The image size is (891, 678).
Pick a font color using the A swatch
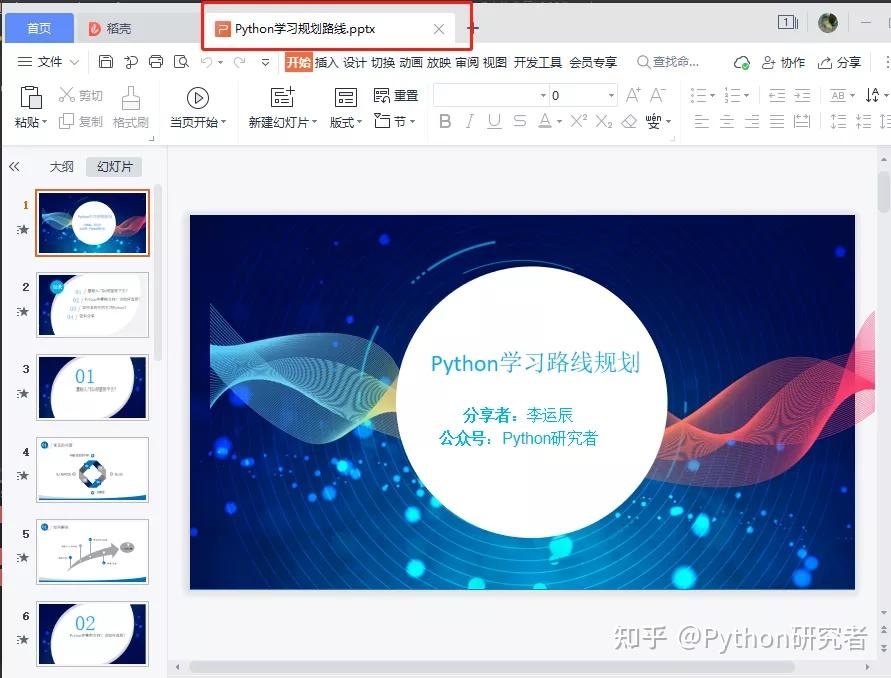coord(543,119)
